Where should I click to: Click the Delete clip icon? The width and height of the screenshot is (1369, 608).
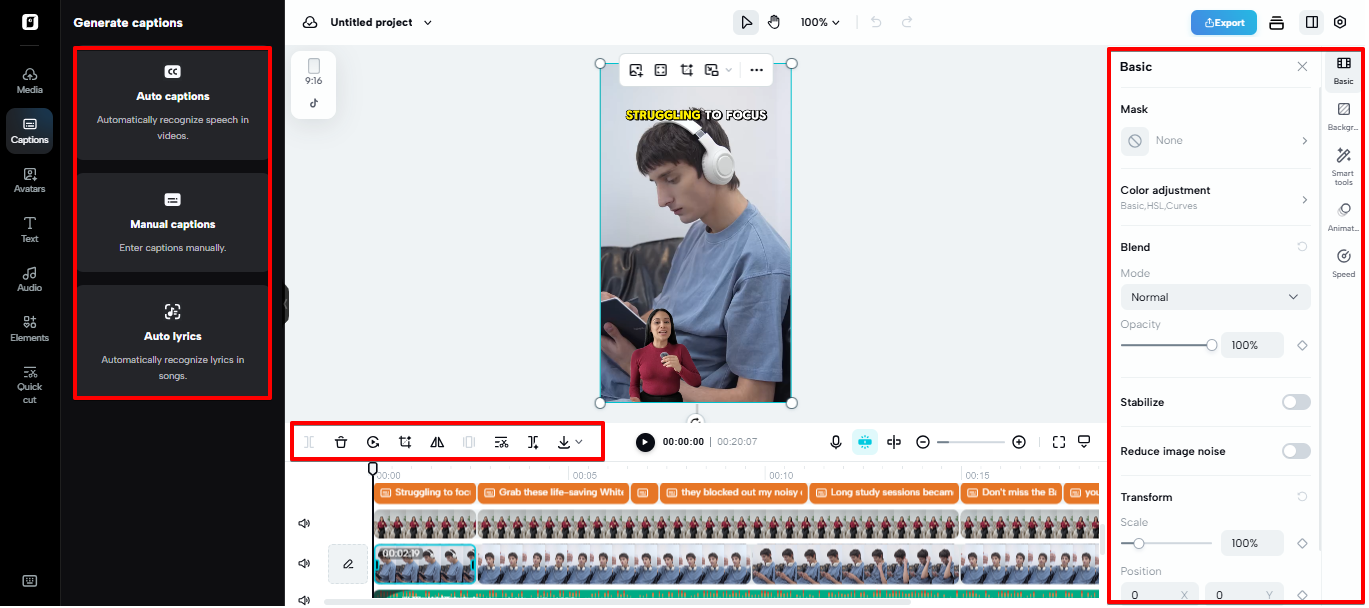coord(341,441)
